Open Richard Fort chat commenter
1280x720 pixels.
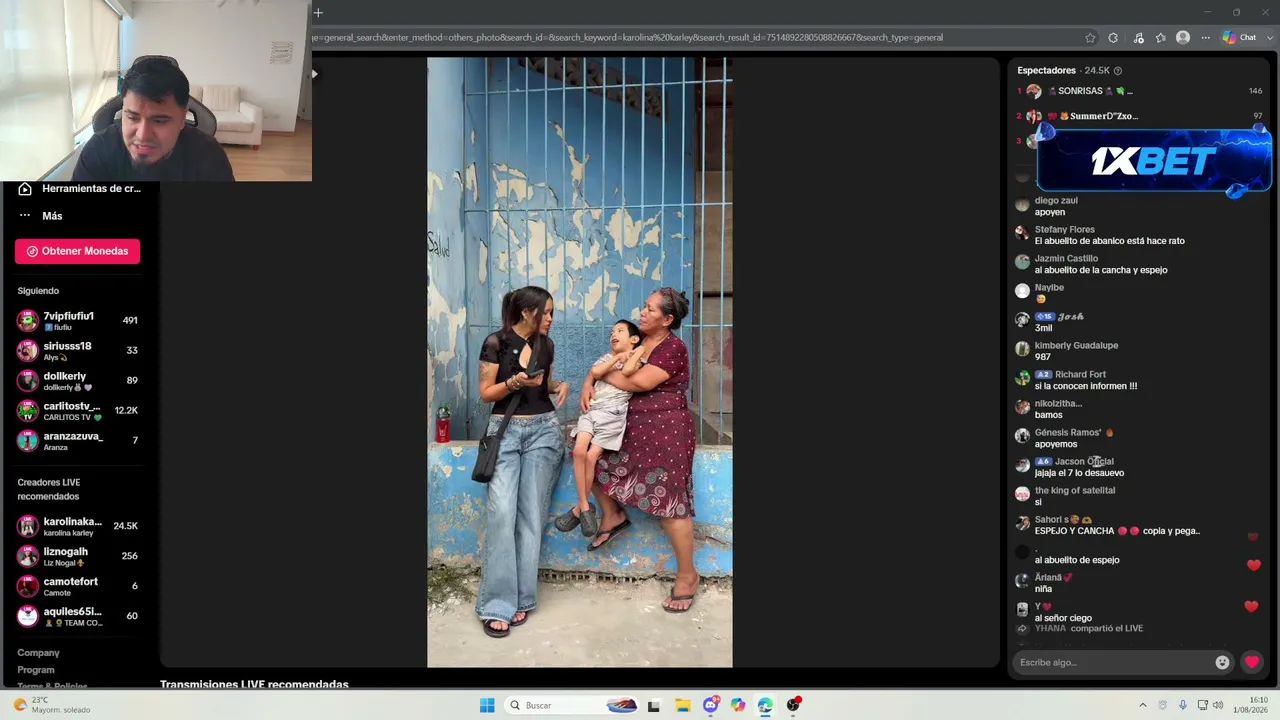click(1080, 375)
